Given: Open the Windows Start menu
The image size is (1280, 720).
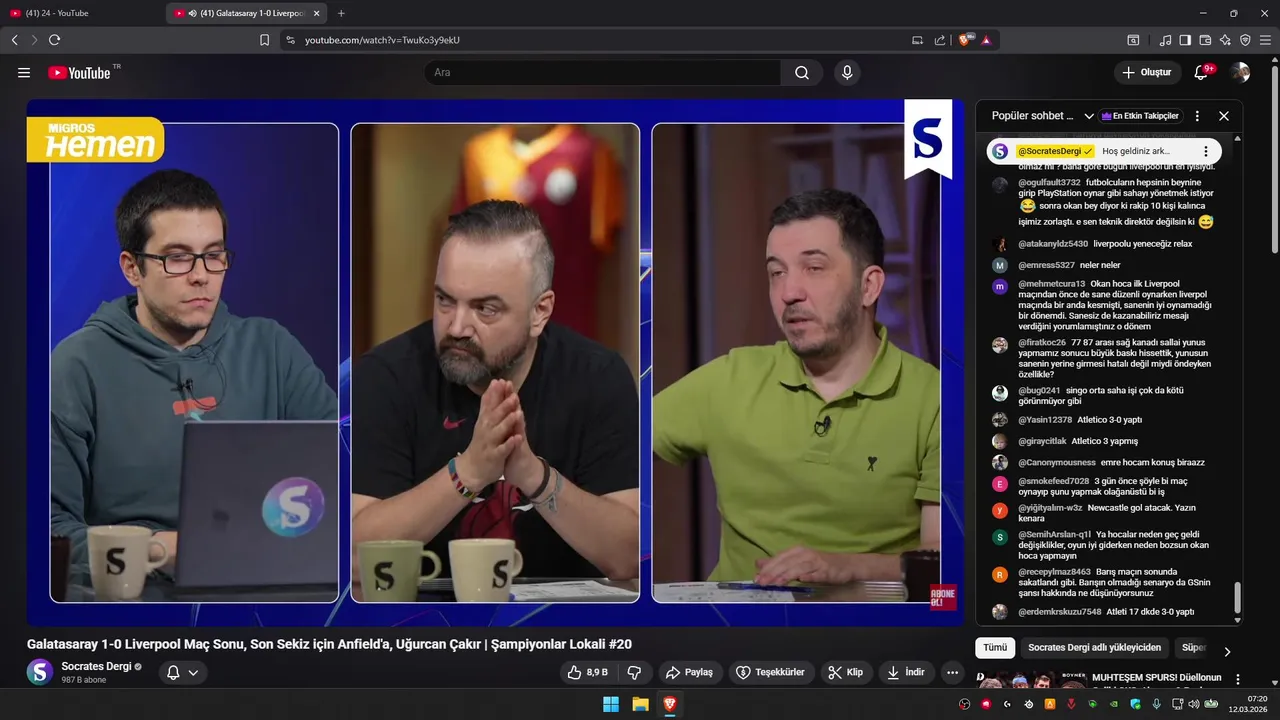Looking at the screenshot, I should tap(611, 704).
